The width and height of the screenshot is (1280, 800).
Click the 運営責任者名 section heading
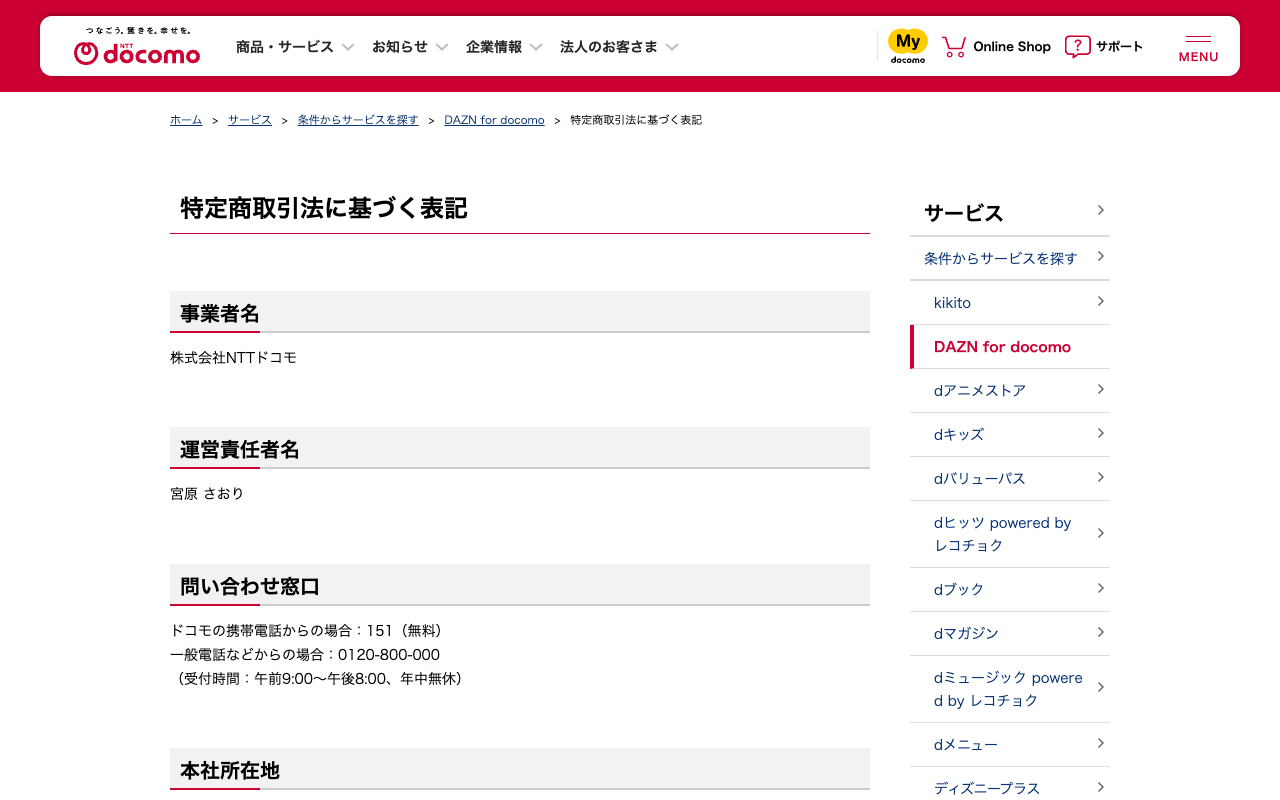point(240,449)
